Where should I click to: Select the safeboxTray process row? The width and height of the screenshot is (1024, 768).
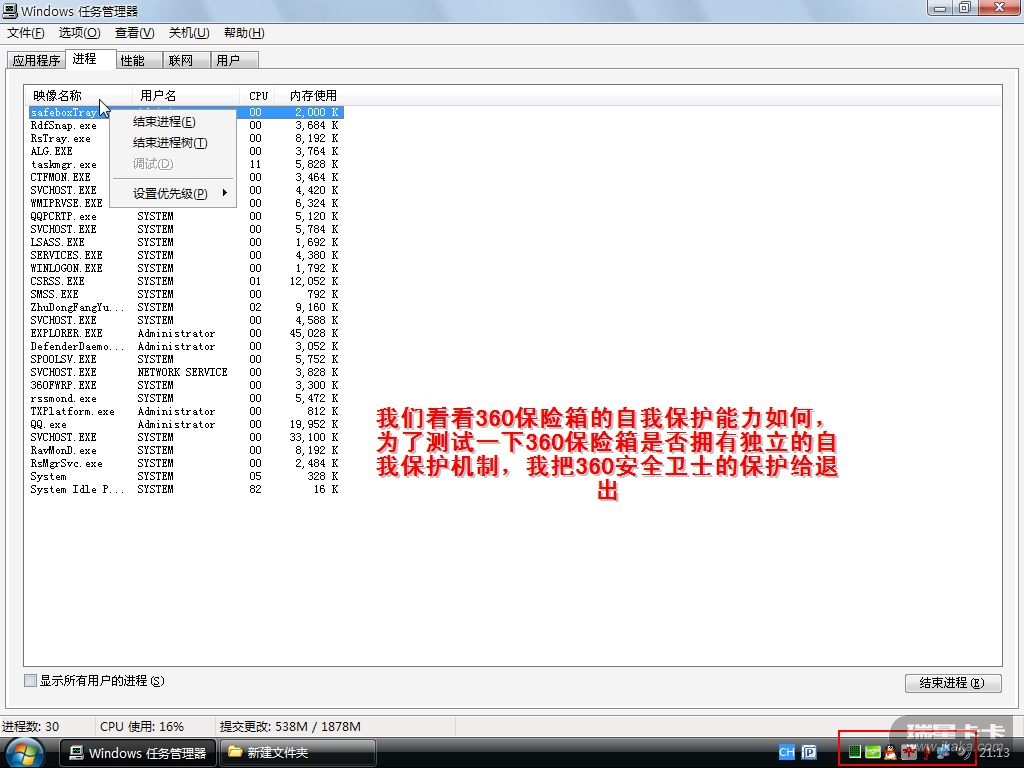185,112
